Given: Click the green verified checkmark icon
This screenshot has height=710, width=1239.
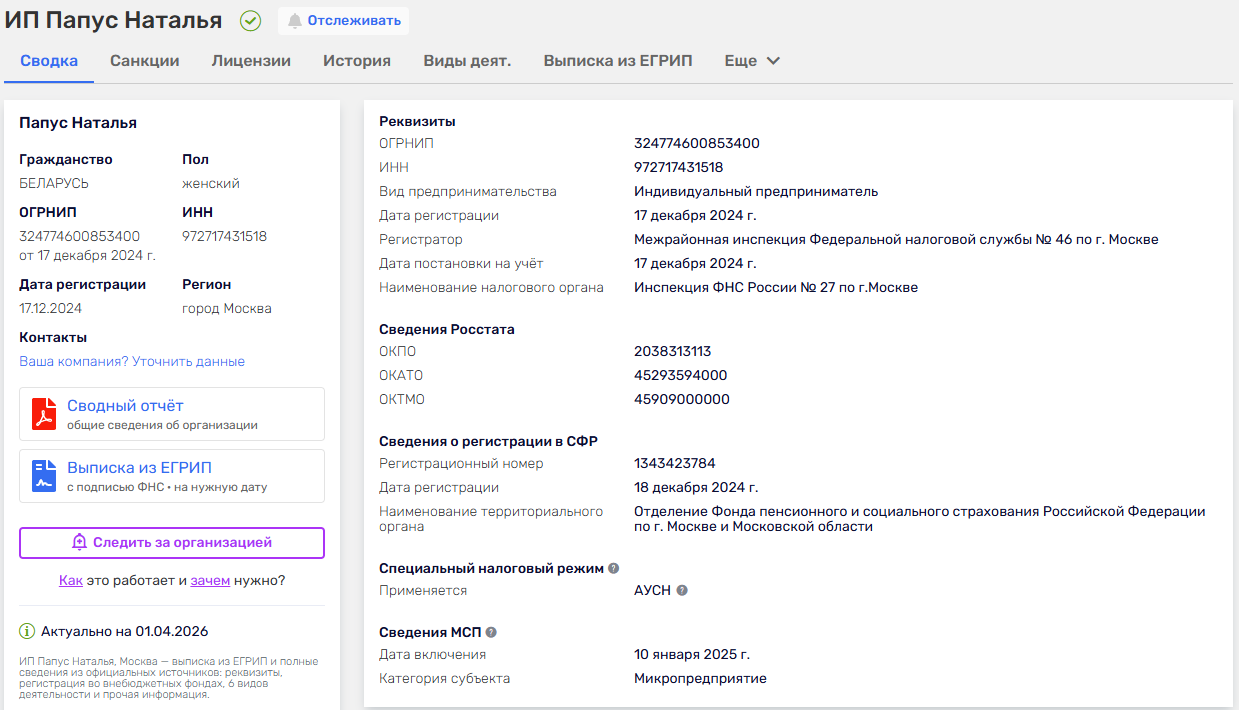Looking at the screenshot, I should 250,21.
